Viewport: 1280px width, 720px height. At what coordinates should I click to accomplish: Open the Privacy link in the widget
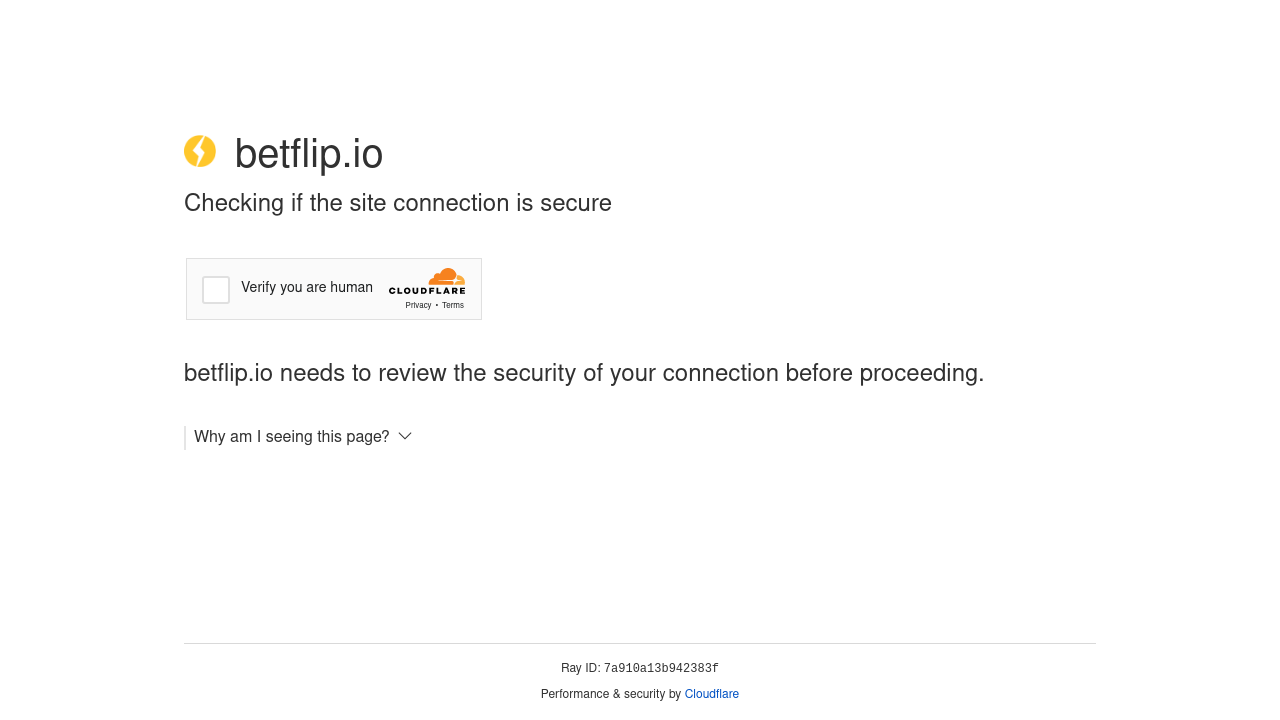[418, 305]
